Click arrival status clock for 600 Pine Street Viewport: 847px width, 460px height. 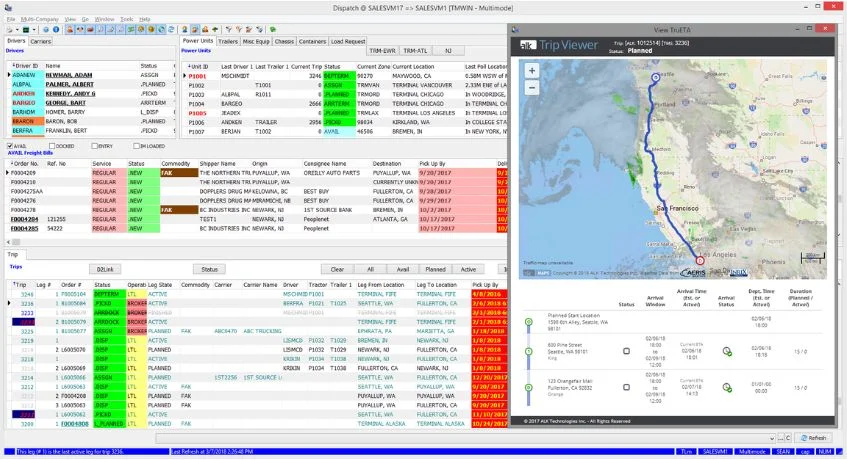pyautogui.click(x=727, y=351)
